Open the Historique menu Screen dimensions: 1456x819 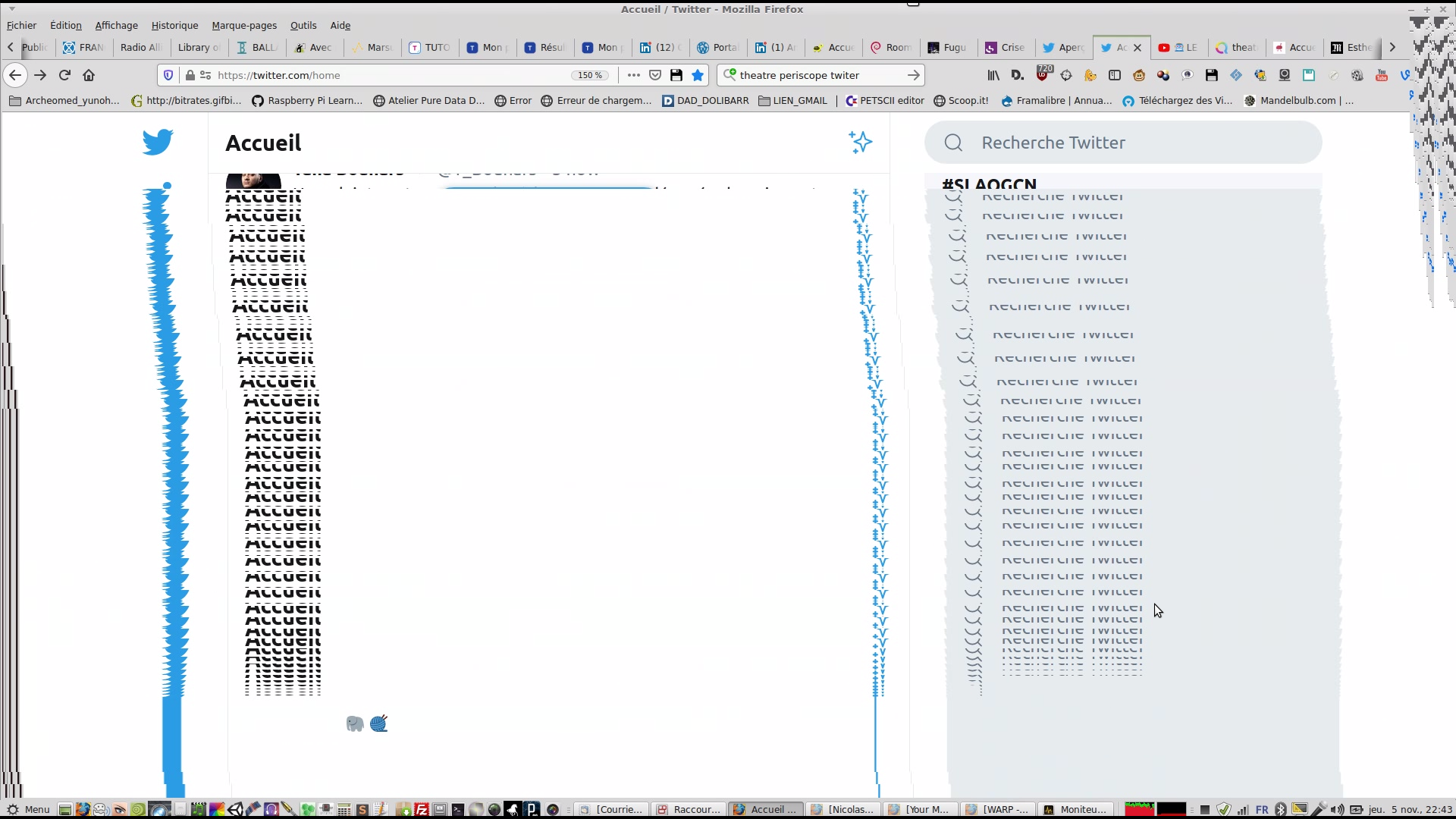coord(174,25)
